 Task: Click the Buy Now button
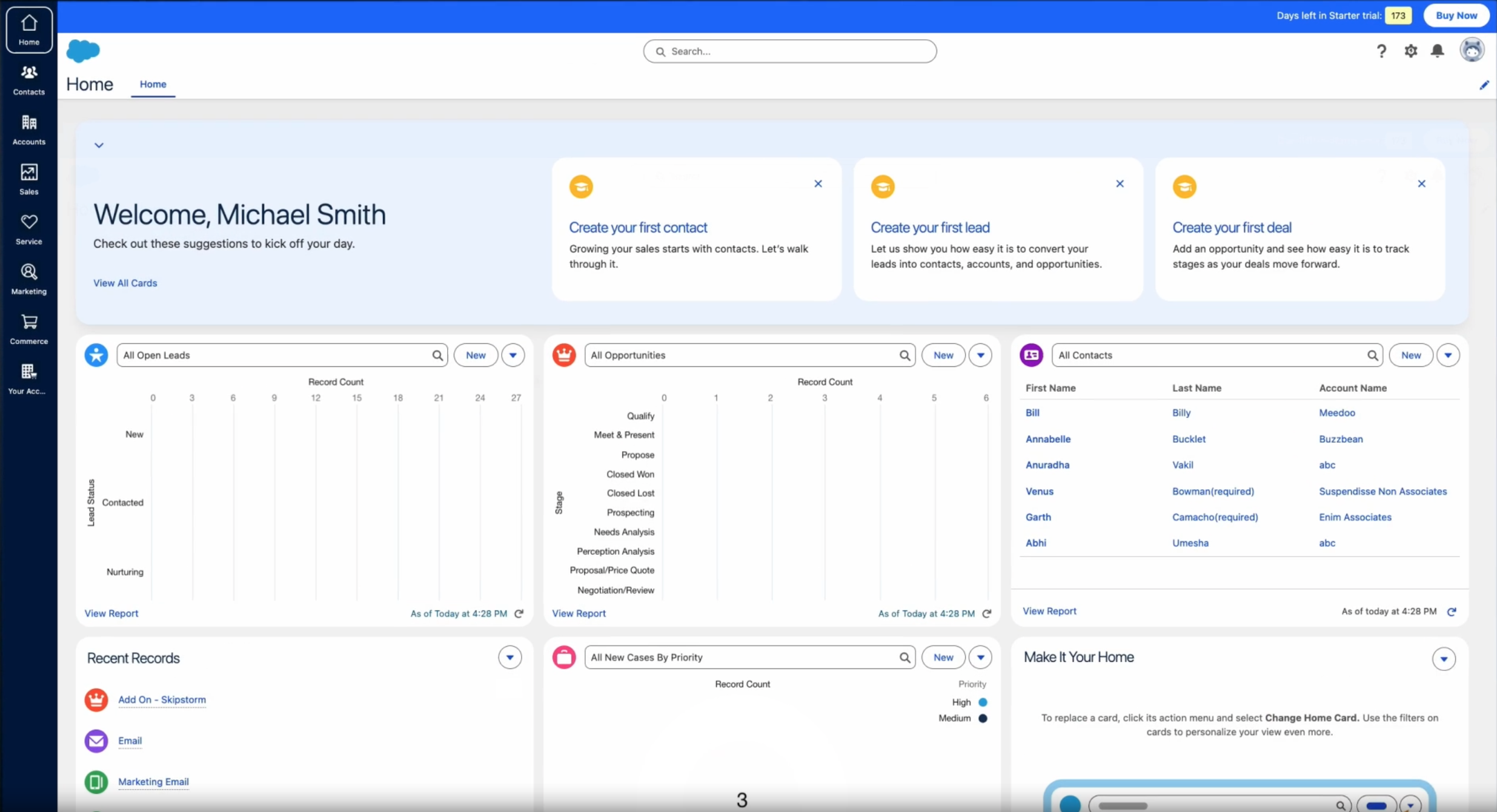pos(1456,16)
